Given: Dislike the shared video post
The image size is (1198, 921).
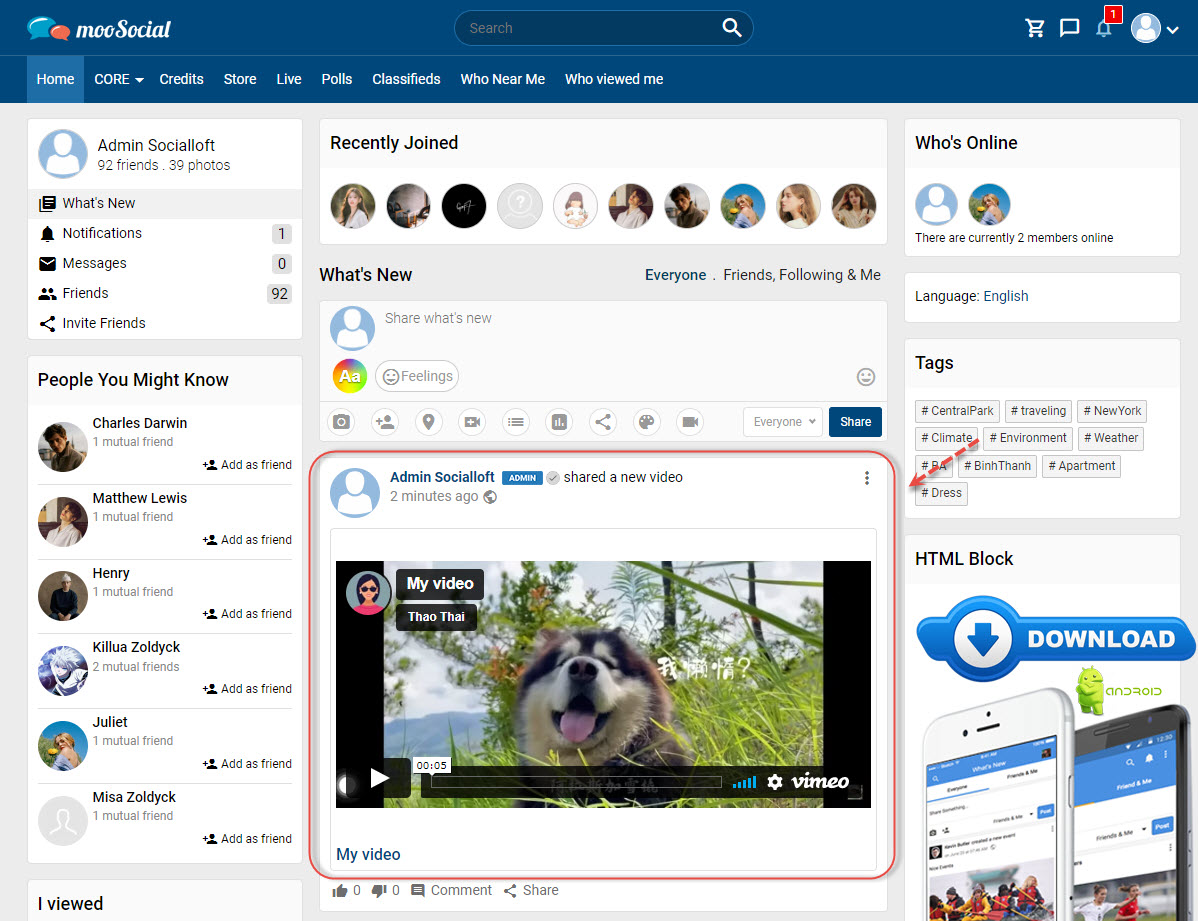Looking at the screenshot, I should [379, 890].
